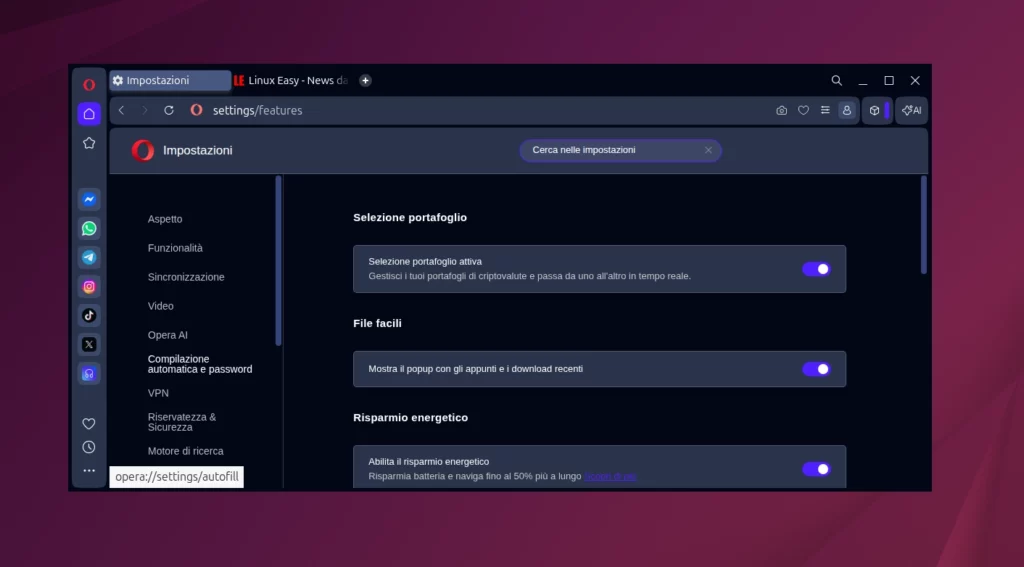Go forward with the forward arrow
Screen dimensions: 1024x567
click(x=144, y=110)
